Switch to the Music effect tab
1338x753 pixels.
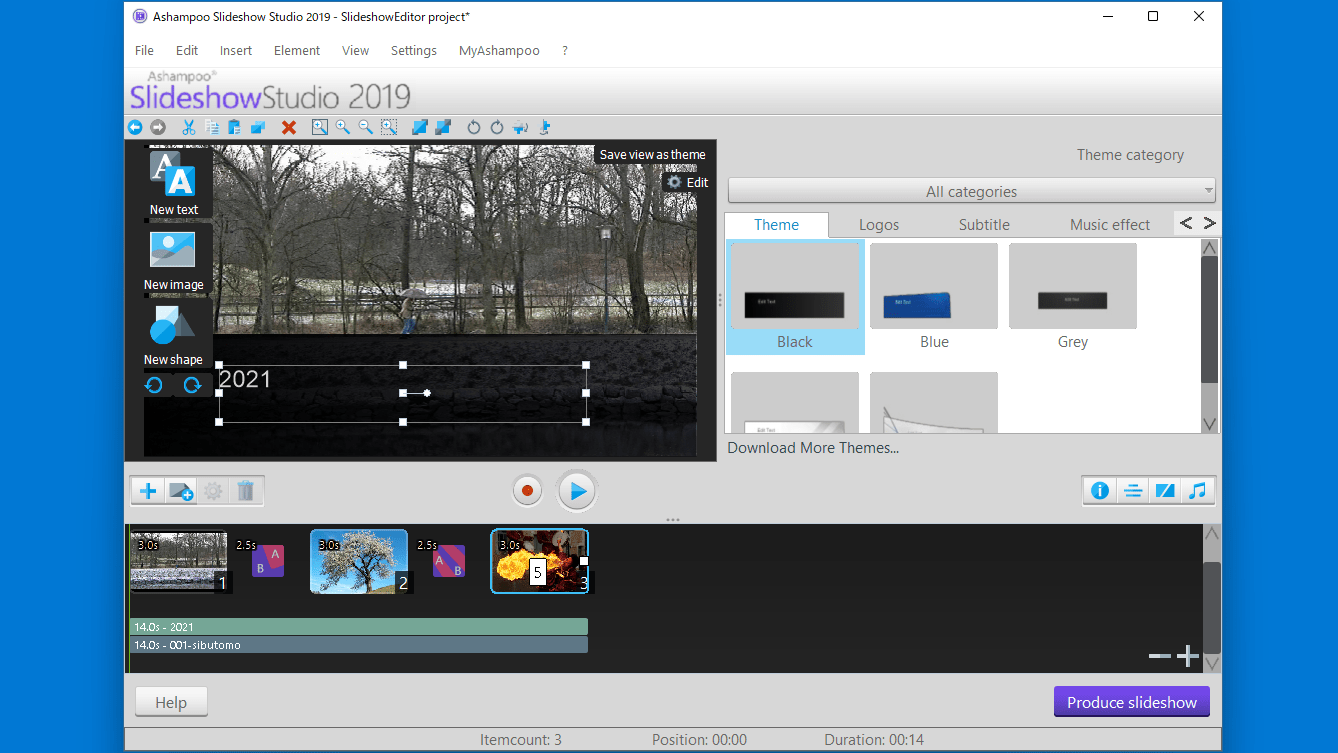point(1110,224)
